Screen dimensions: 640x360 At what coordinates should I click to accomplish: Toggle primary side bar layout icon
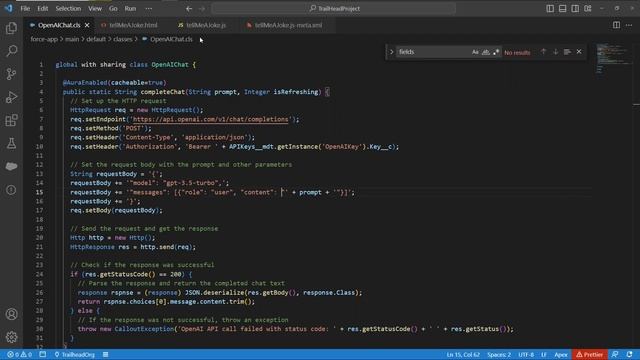550,9
